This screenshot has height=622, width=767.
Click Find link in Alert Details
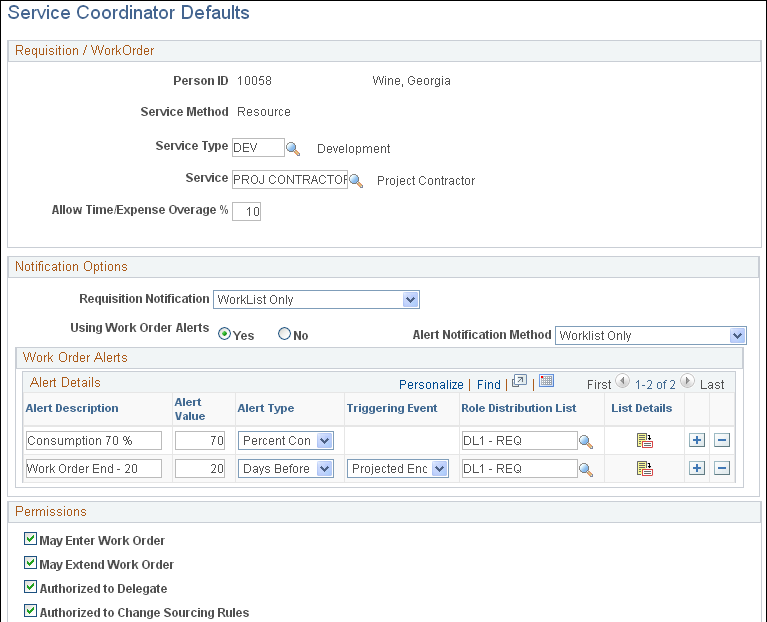pos(489,385)
